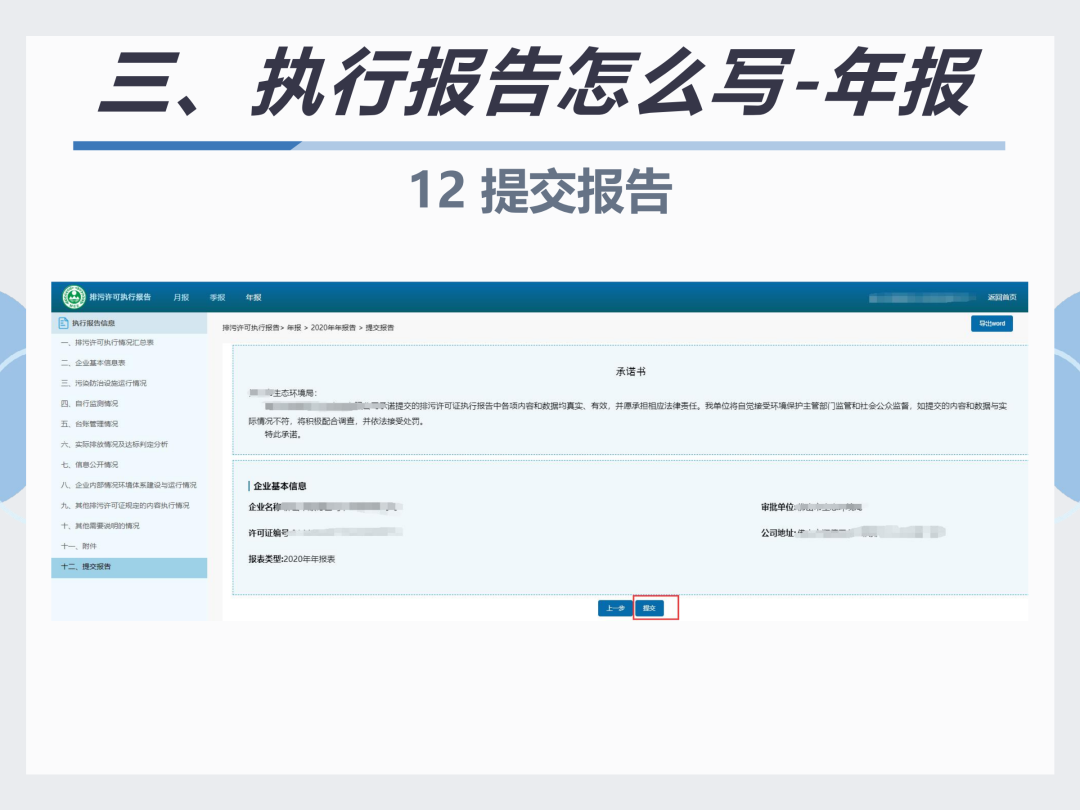Click the 导出word button
The image size is (1080, 810).
[x=992, y=323]
